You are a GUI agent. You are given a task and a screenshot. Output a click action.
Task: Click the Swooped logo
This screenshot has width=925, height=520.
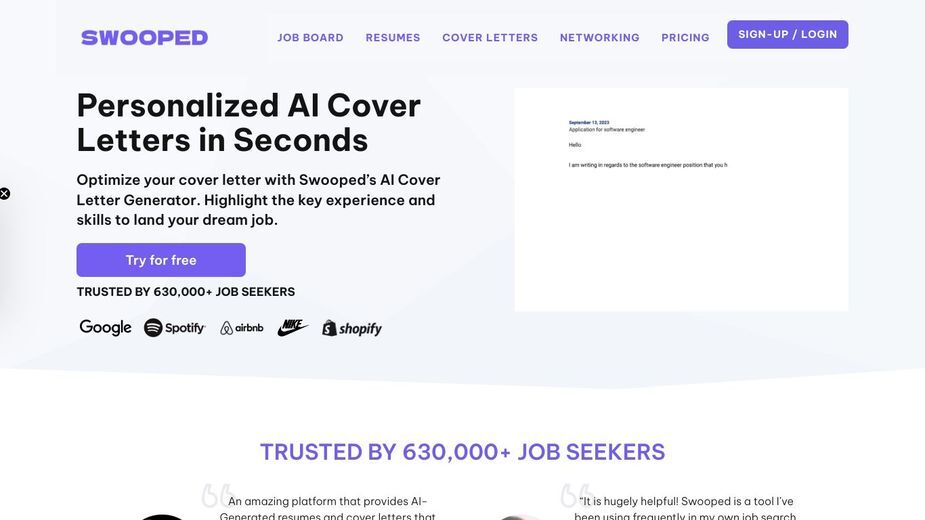click(145, 38)
